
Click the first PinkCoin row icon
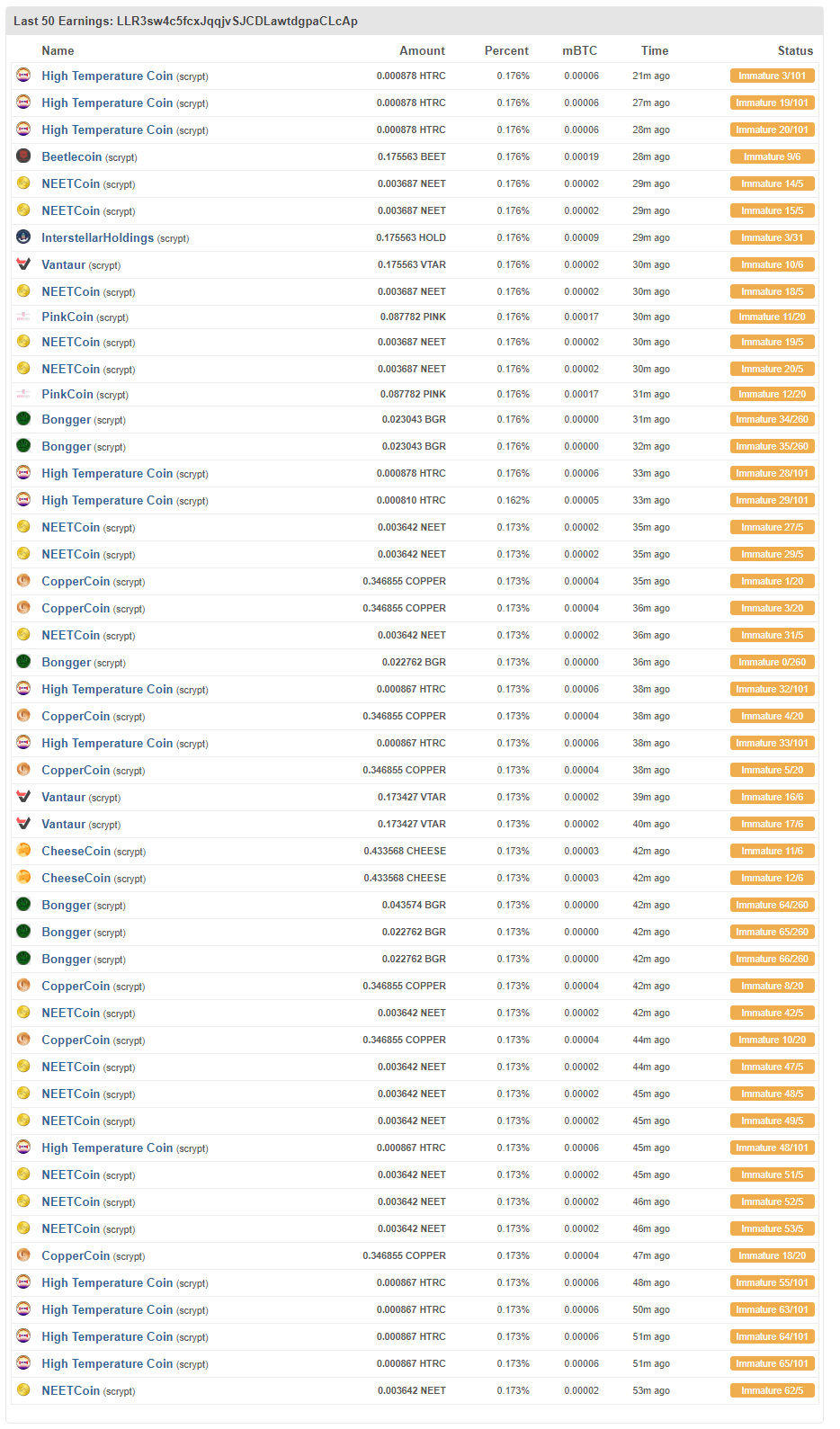pos(23,317)
